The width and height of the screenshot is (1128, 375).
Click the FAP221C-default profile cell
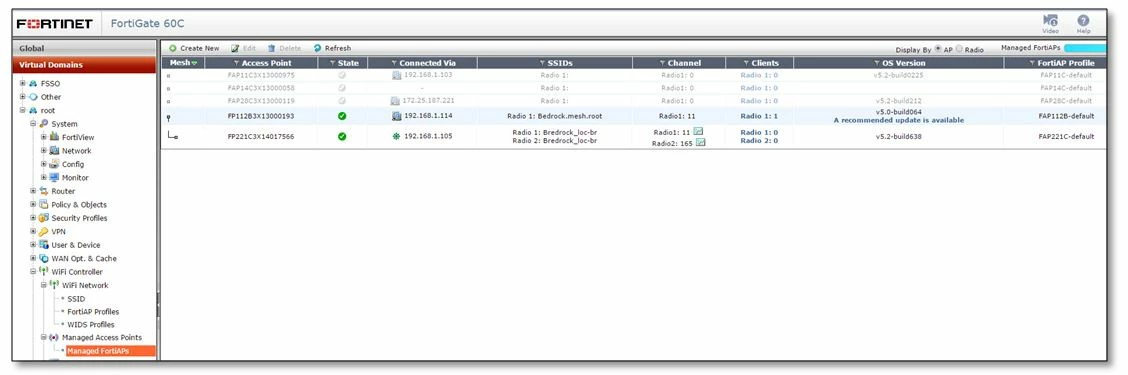[1066, 136]
